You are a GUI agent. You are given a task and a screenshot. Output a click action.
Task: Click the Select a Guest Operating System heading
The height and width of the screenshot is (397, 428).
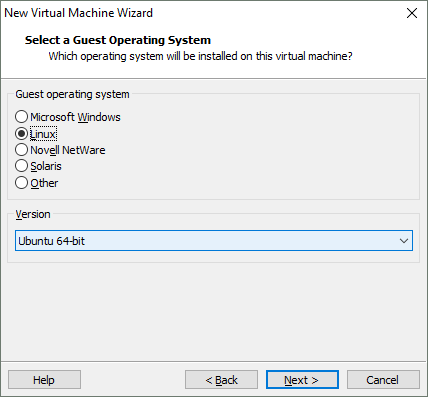pos(118,40)
